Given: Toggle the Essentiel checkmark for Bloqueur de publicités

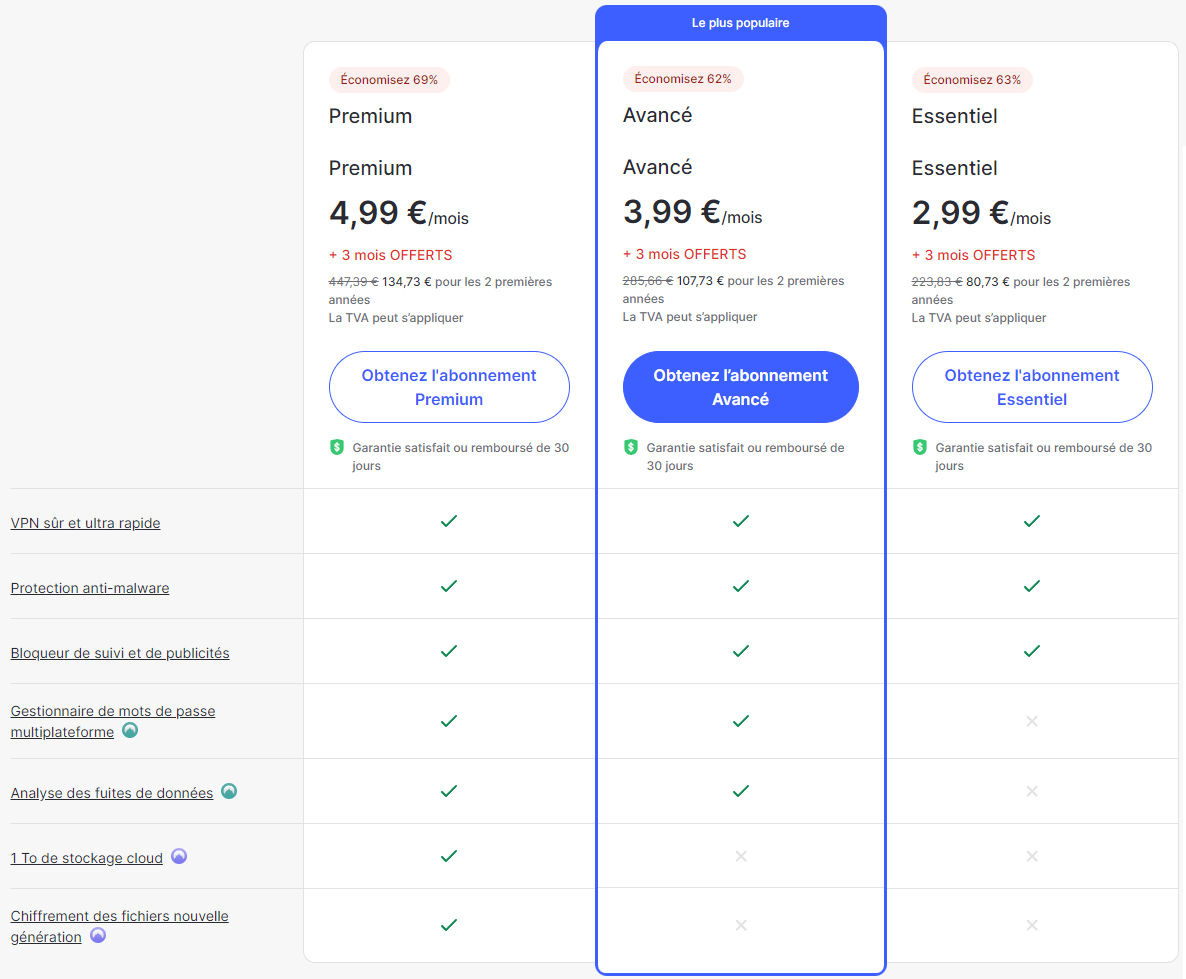Looking at the screenshot, I should click(x=1032, y=651).
